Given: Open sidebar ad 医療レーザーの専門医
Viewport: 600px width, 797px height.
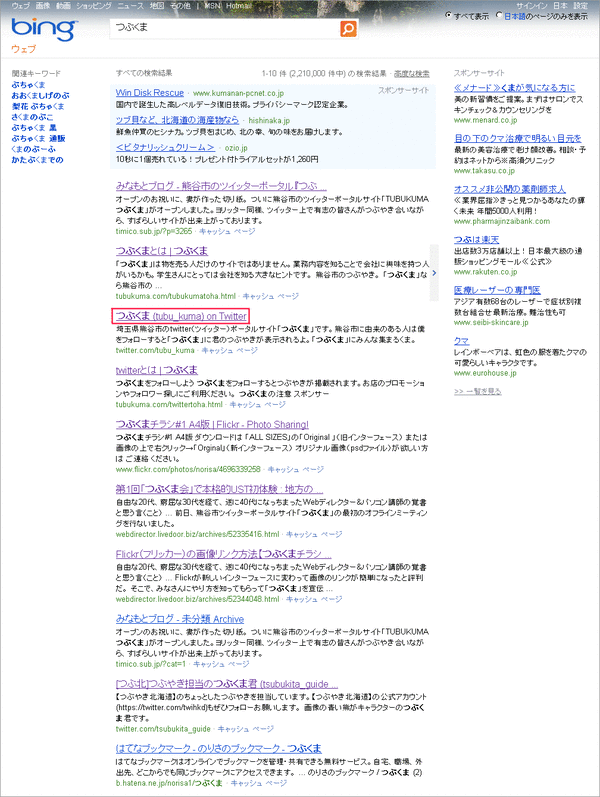Looking at the screenshot, I should tap(497, 290).
